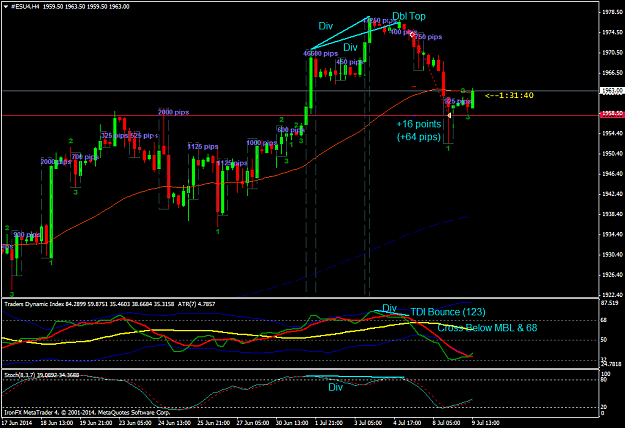Select the '1000 pips' label
The height and width of the screenshot is (428, 625).
tap(261, 143)
